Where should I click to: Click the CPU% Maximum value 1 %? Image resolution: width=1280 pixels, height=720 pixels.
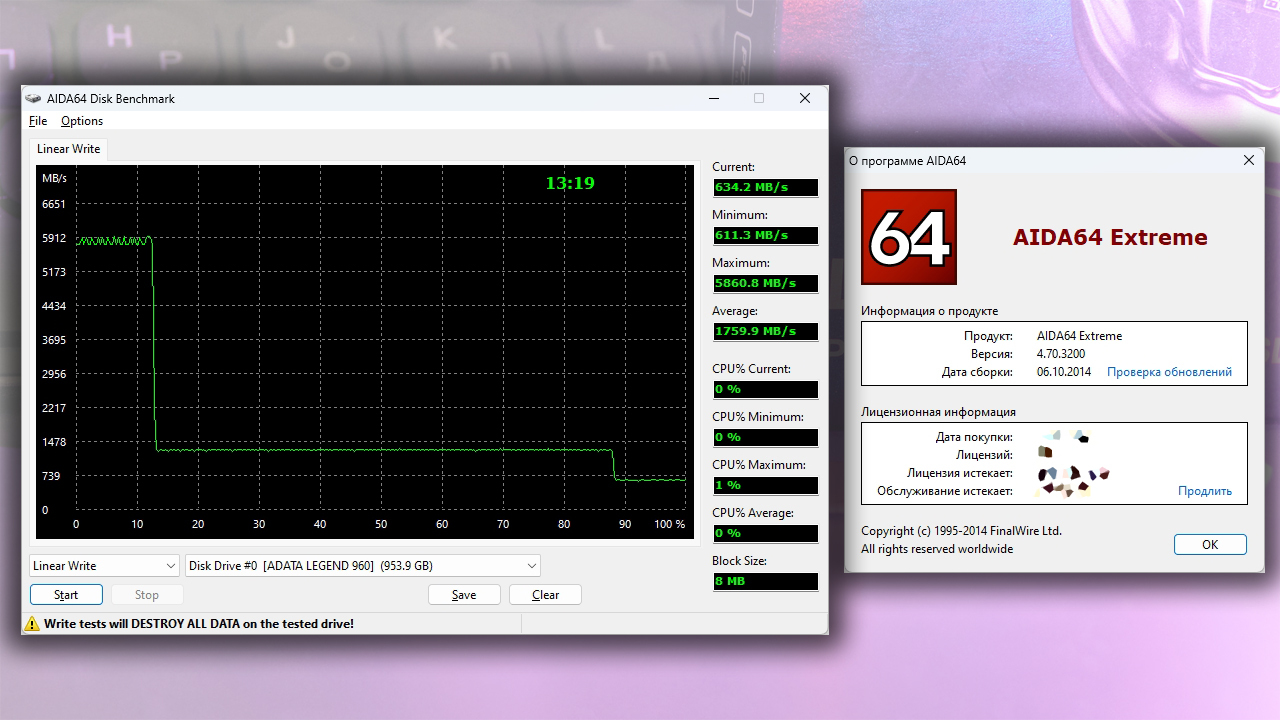coord(765,486)
